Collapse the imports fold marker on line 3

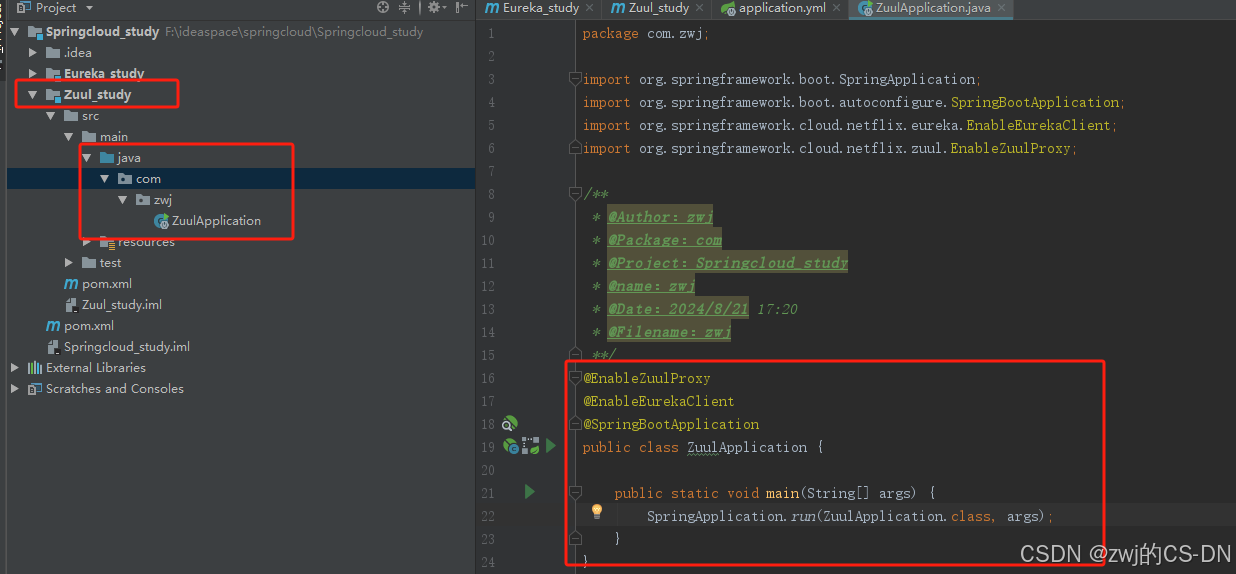pyautogui.click(x=575, y=79)
